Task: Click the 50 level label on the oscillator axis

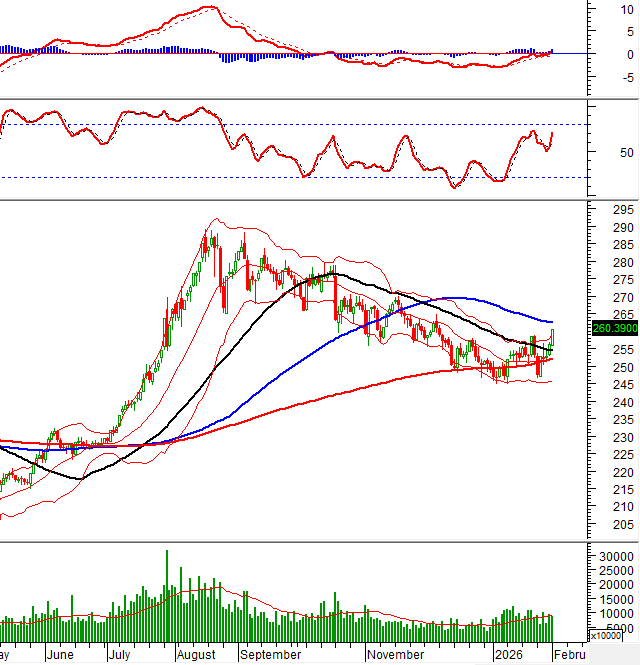Action: [599, 153]
